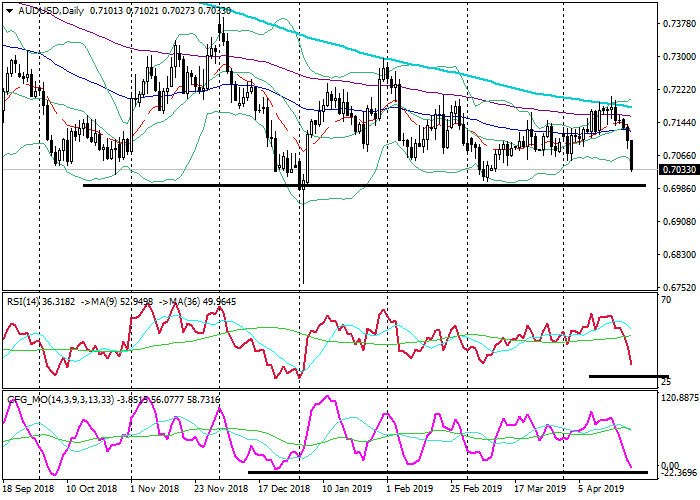This screenshot has width=700, height=500.
Task: Click the 0.69860 price axis label
Action: (x=678, y=188)
